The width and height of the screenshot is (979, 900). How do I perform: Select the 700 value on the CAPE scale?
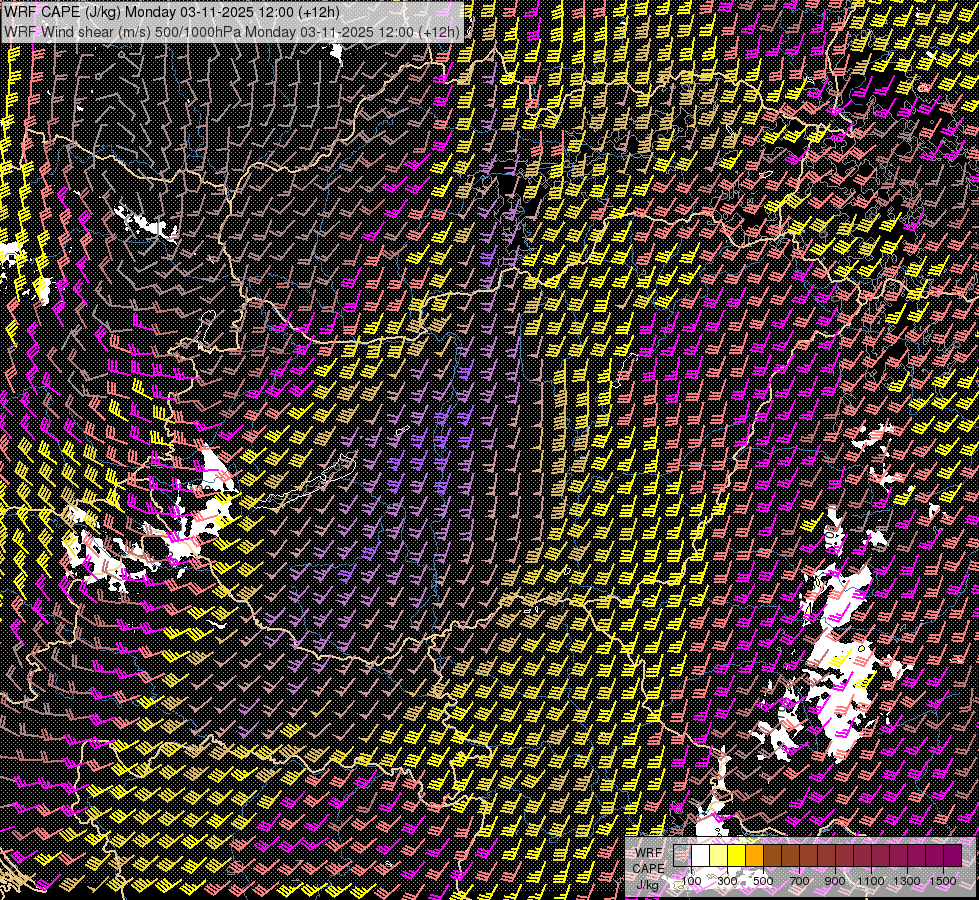(x=799, y=881)
